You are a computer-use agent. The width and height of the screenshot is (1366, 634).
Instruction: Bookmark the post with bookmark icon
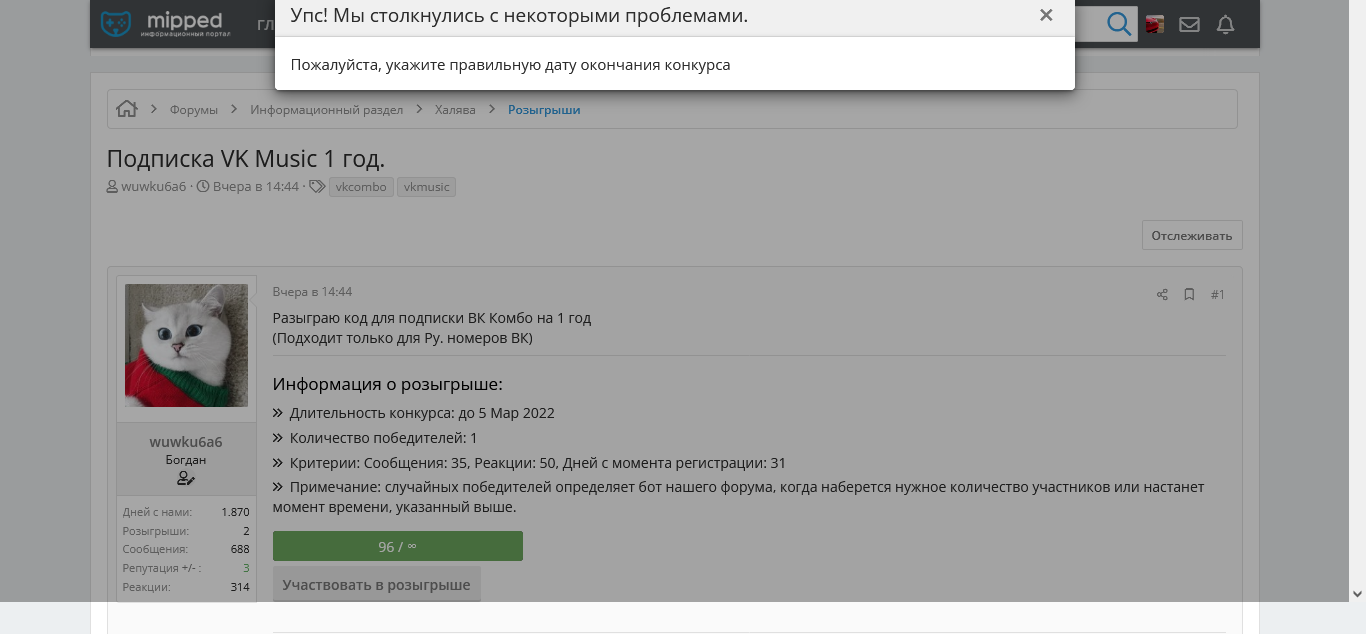1189,295
